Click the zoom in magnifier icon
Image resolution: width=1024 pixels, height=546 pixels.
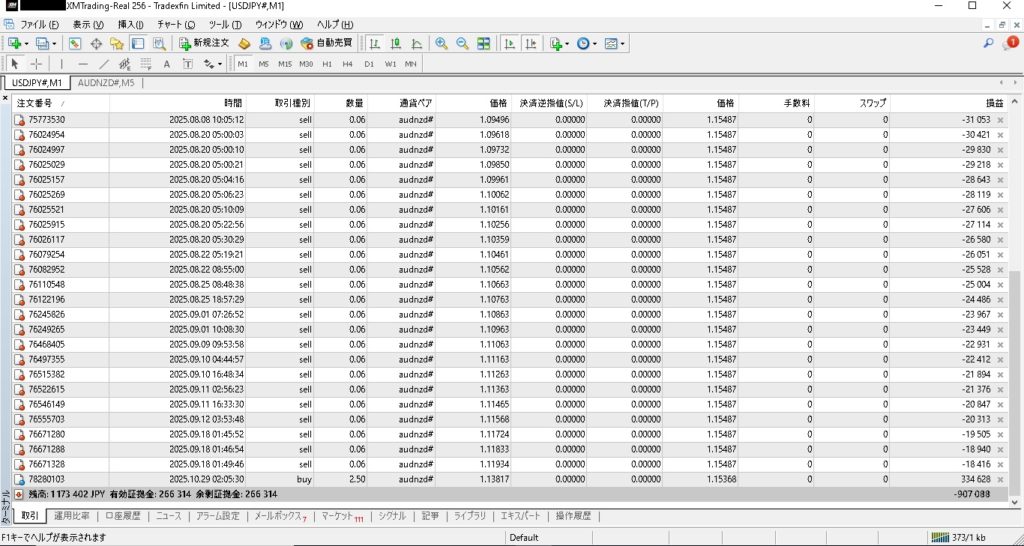point(441,44)
